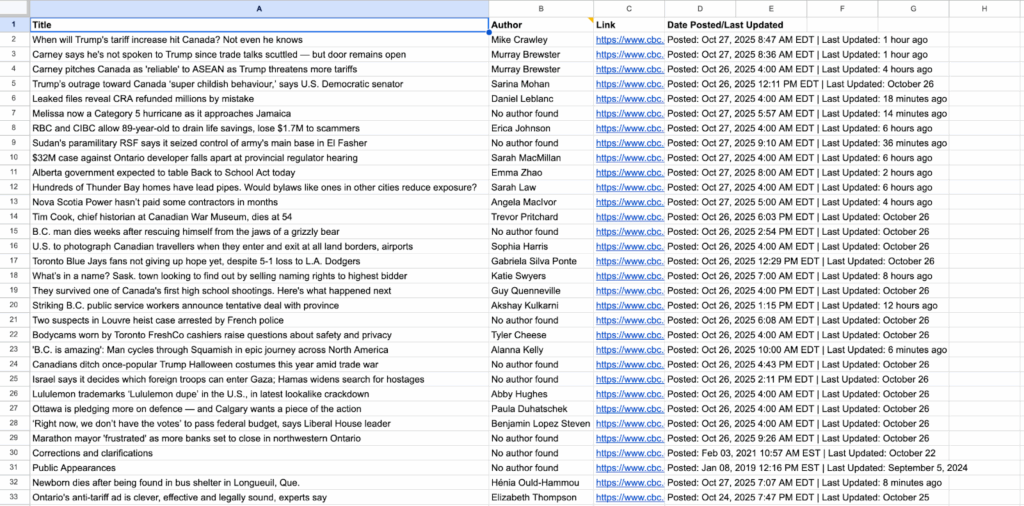This screenshot has height=506, width=1024.
Task: Select 'Corrections and clarifications' cell
Action: [x=259, y=453]
